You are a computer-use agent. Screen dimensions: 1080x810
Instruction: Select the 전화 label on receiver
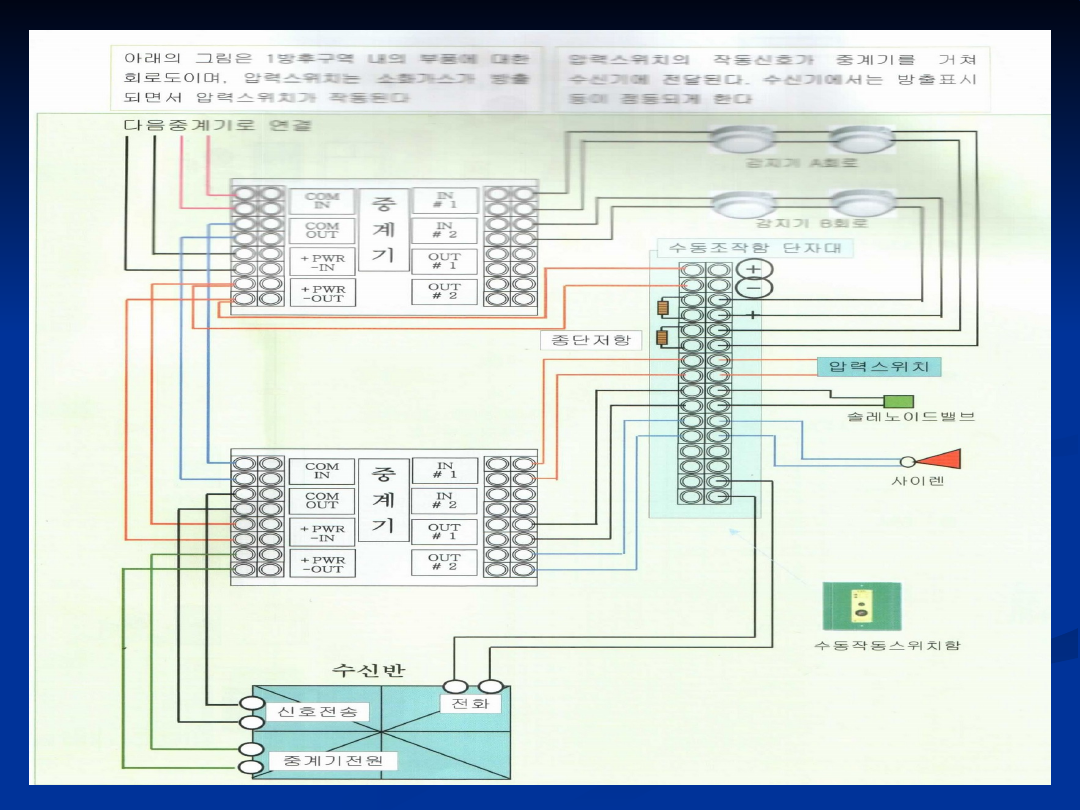470,704
